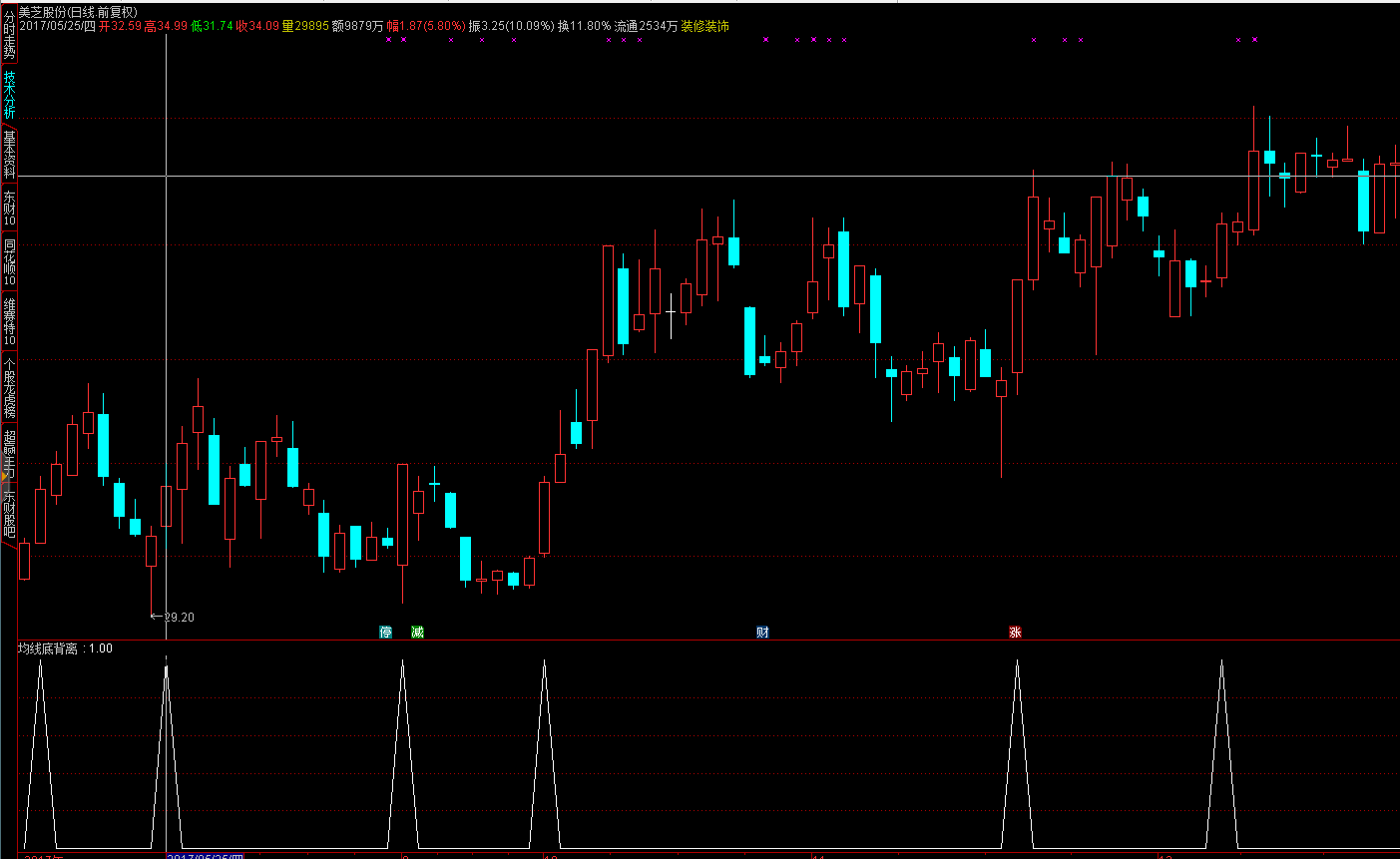The width and height of the screenshot is (1400, 859).
Task: Switch to the 东财10 sidebar tab
Action: [x=9, y=209]
